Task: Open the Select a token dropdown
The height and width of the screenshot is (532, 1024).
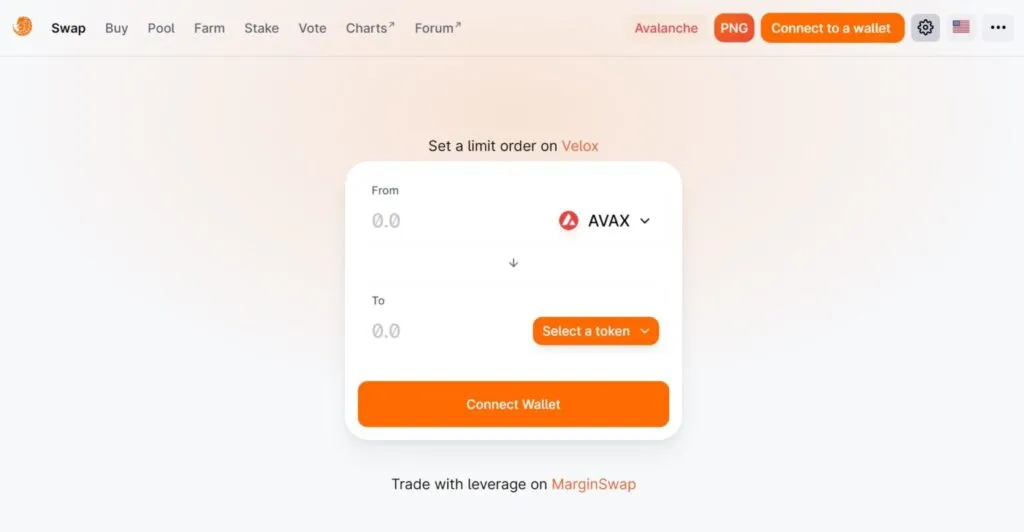Action: (x=596, y=331)
